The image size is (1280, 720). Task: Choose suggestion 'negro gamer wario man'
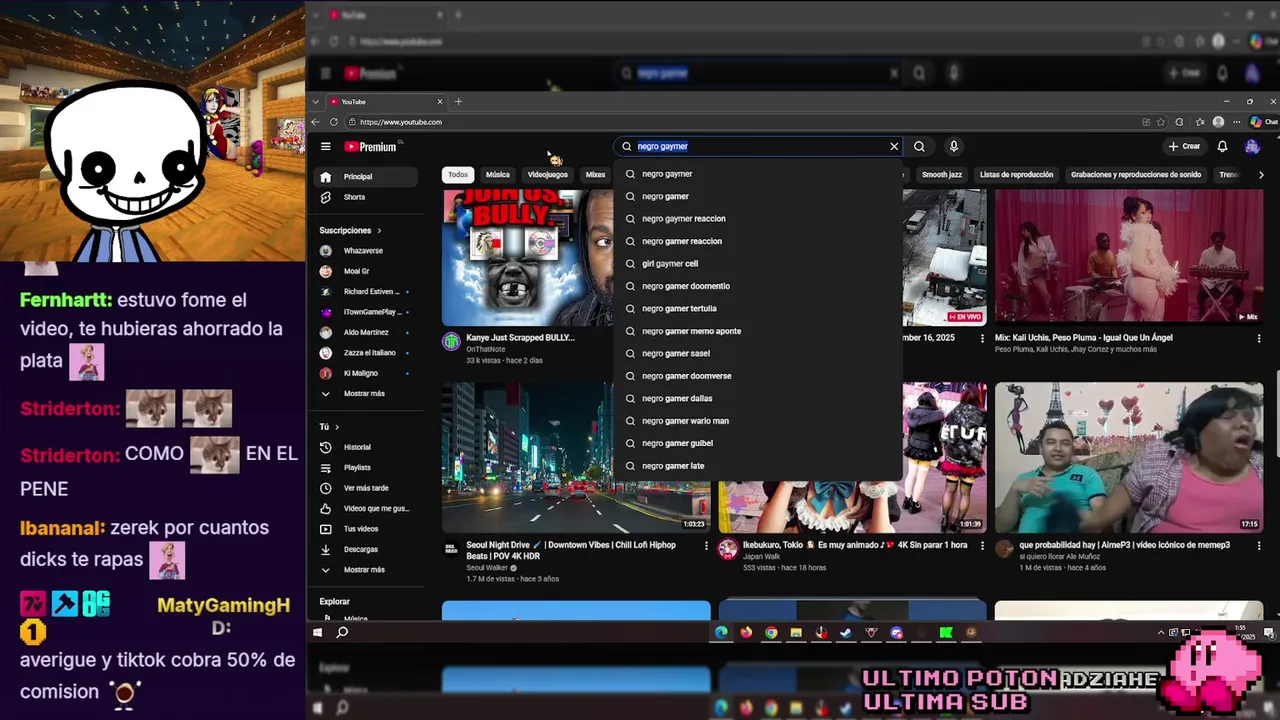pos(758,421)
